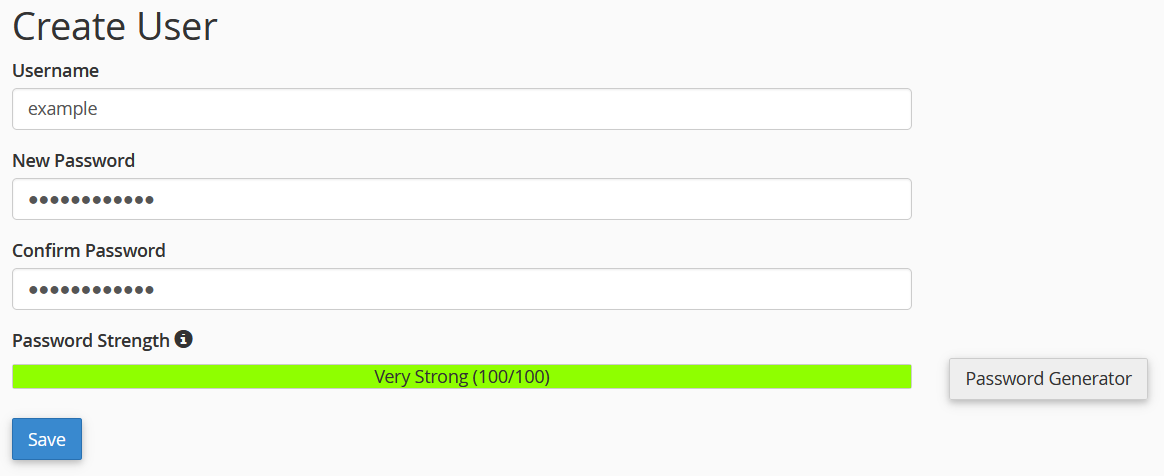Click the Password Strength label text

tap(91, 341)
